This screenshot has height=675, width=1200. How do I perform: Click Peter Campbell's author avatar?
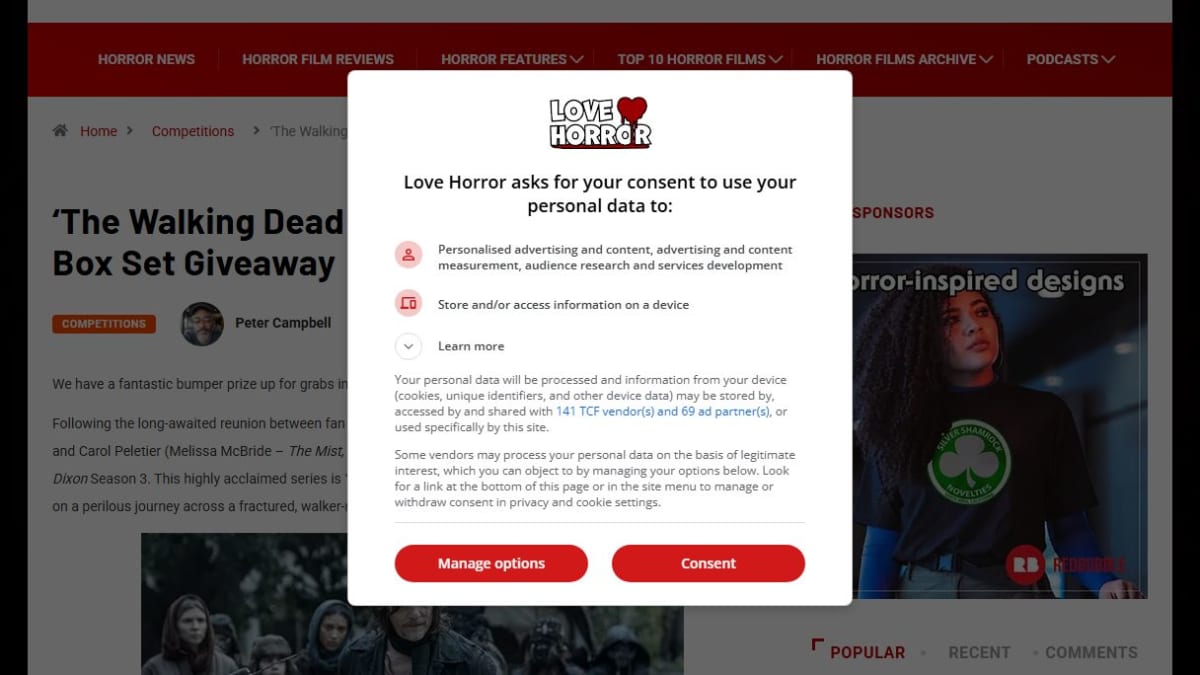[x=202, y=323]
